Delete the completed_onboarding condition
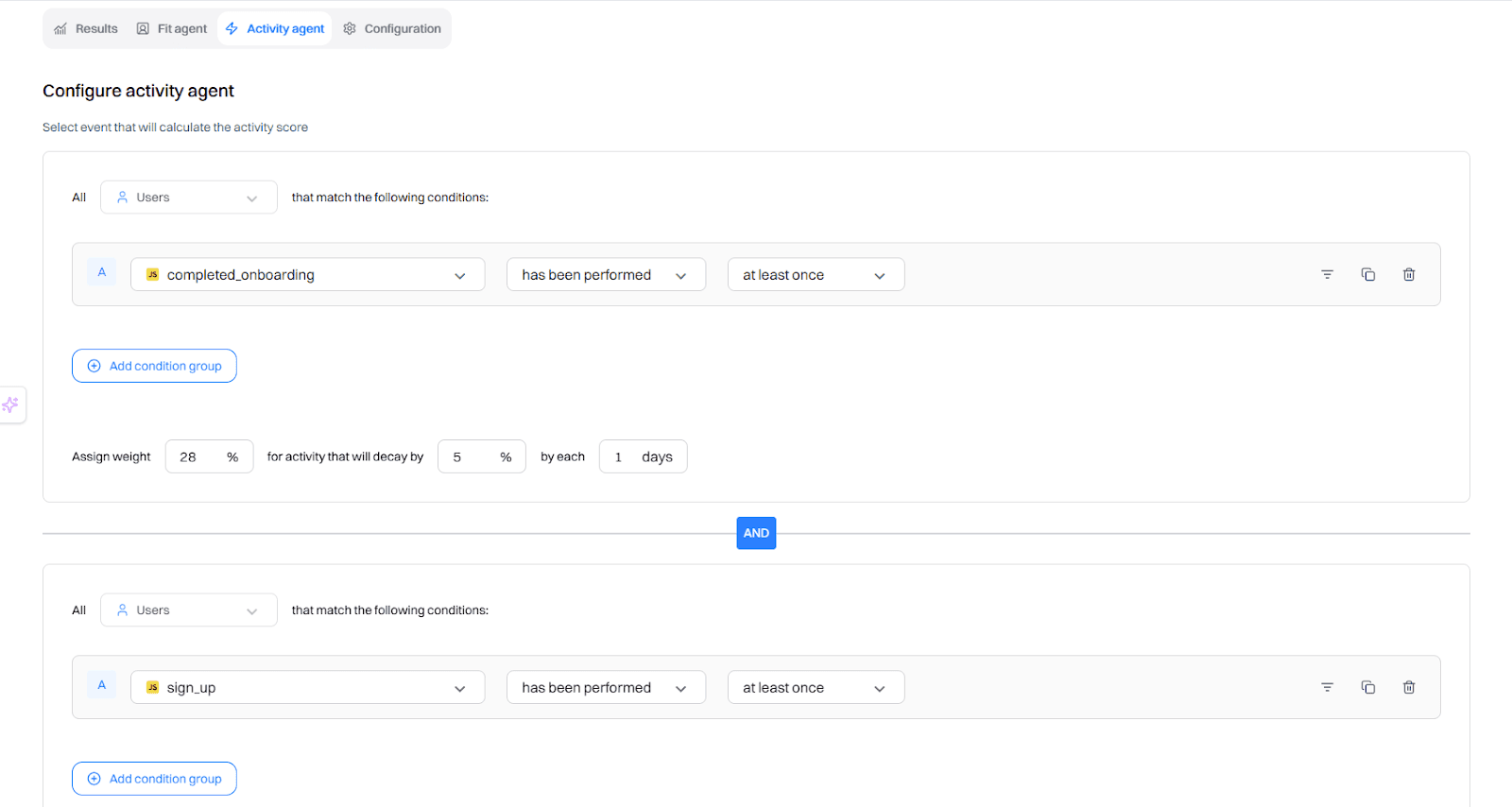The image size is (1512, 807). pos(1408,275)
